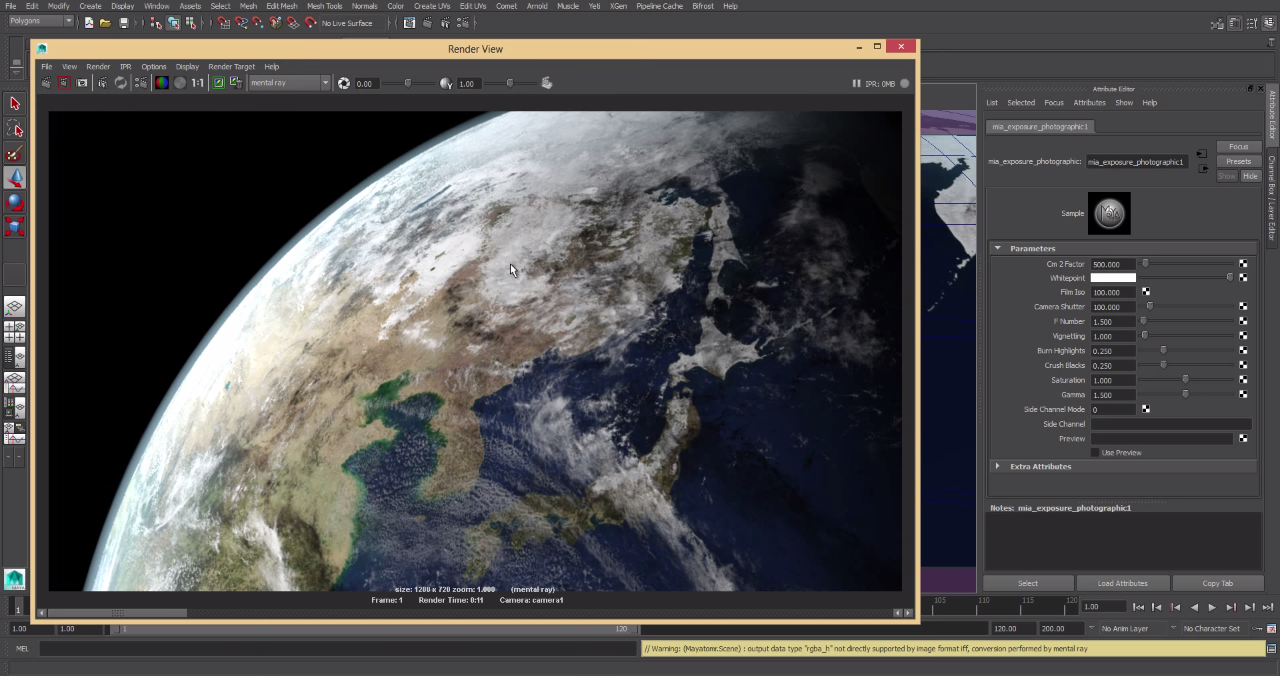Open the Render Target menu

click(231, 67)
